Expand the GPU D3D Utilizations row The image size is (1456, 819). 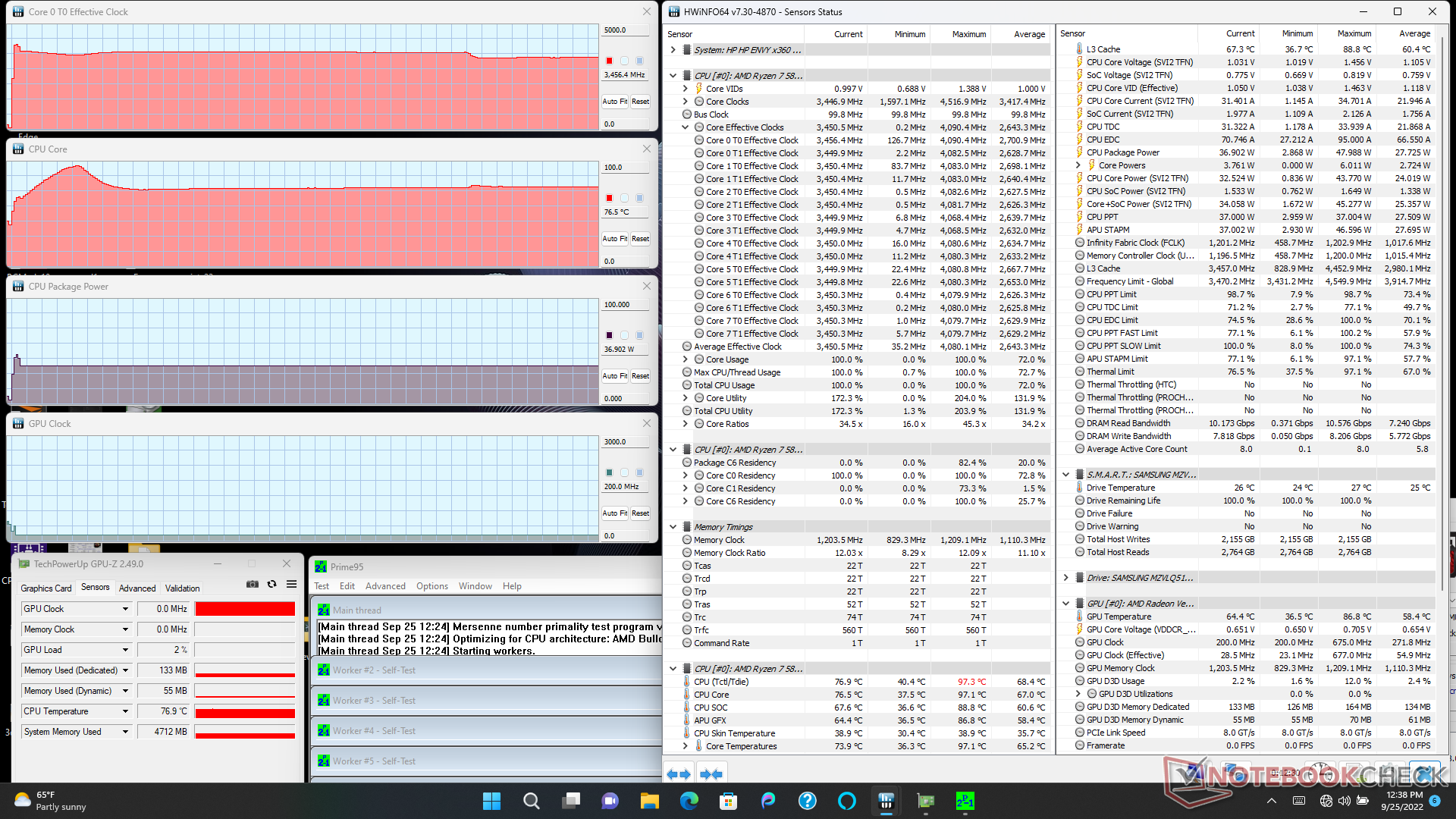[x=1078, y=694]
